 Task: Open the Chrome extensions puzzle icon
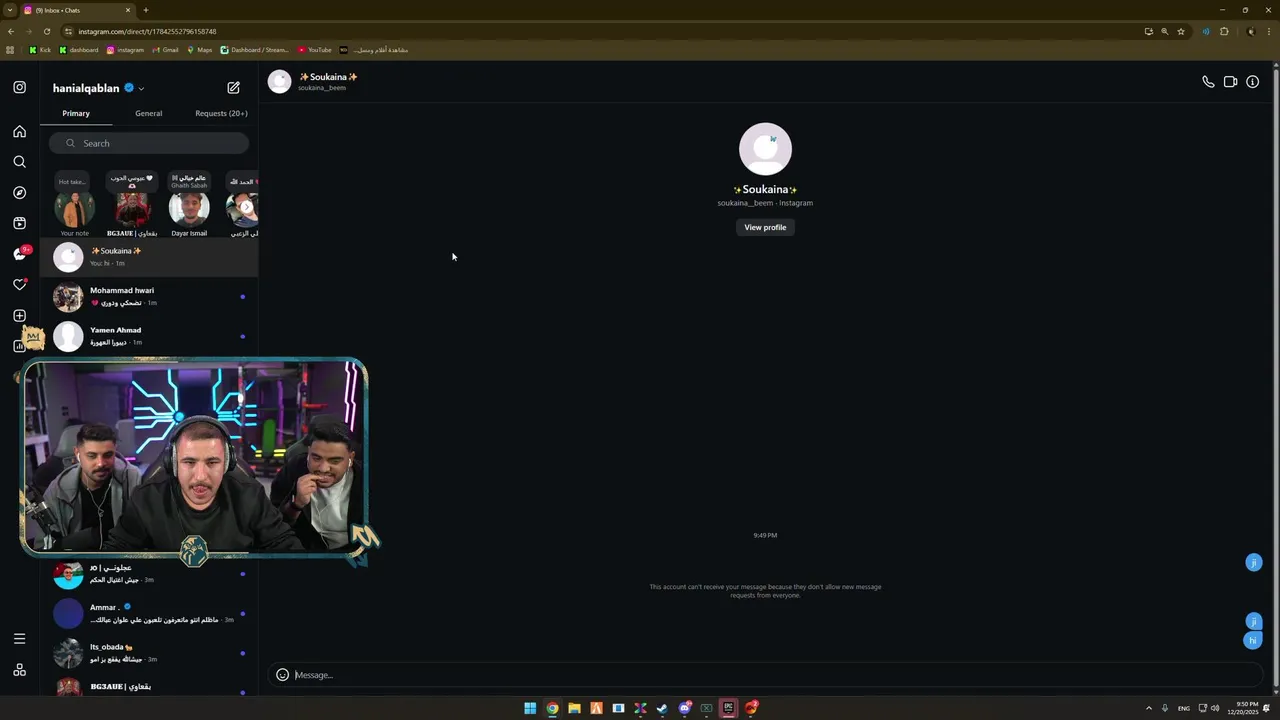coord(1224,31)
